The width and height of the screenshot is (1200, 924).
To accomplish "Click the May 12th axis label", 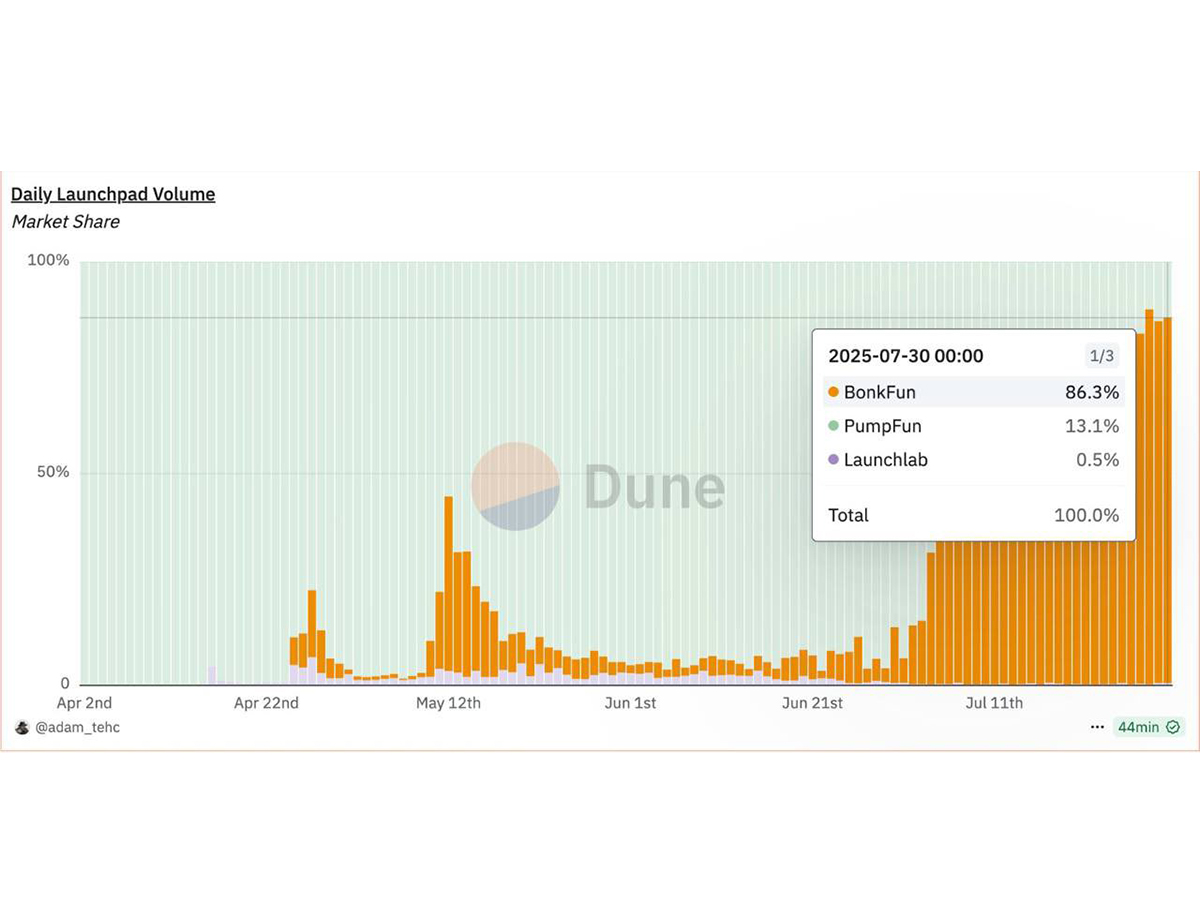I will 448,703.
